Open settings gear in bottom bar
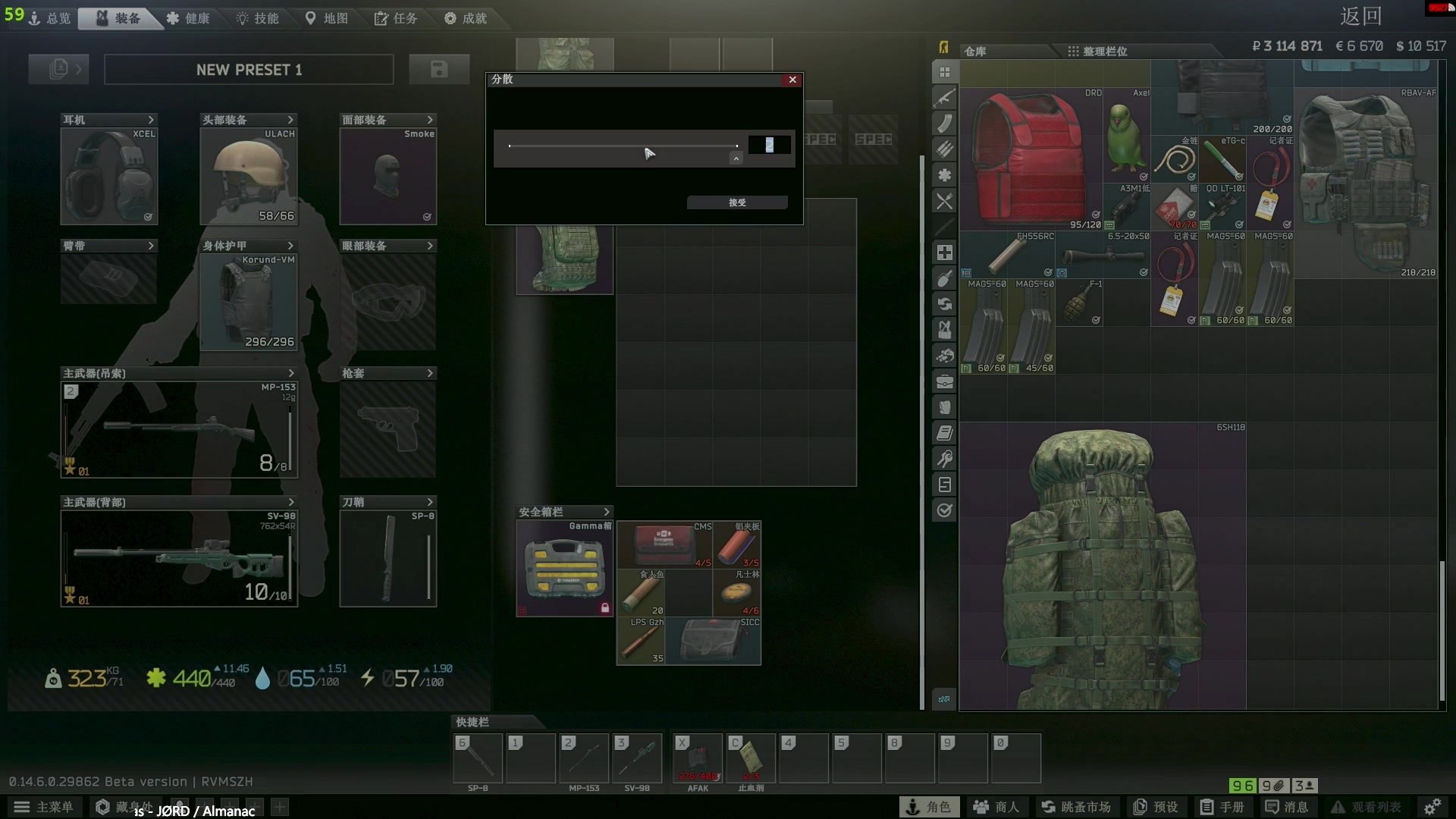 coord(1432,807)
